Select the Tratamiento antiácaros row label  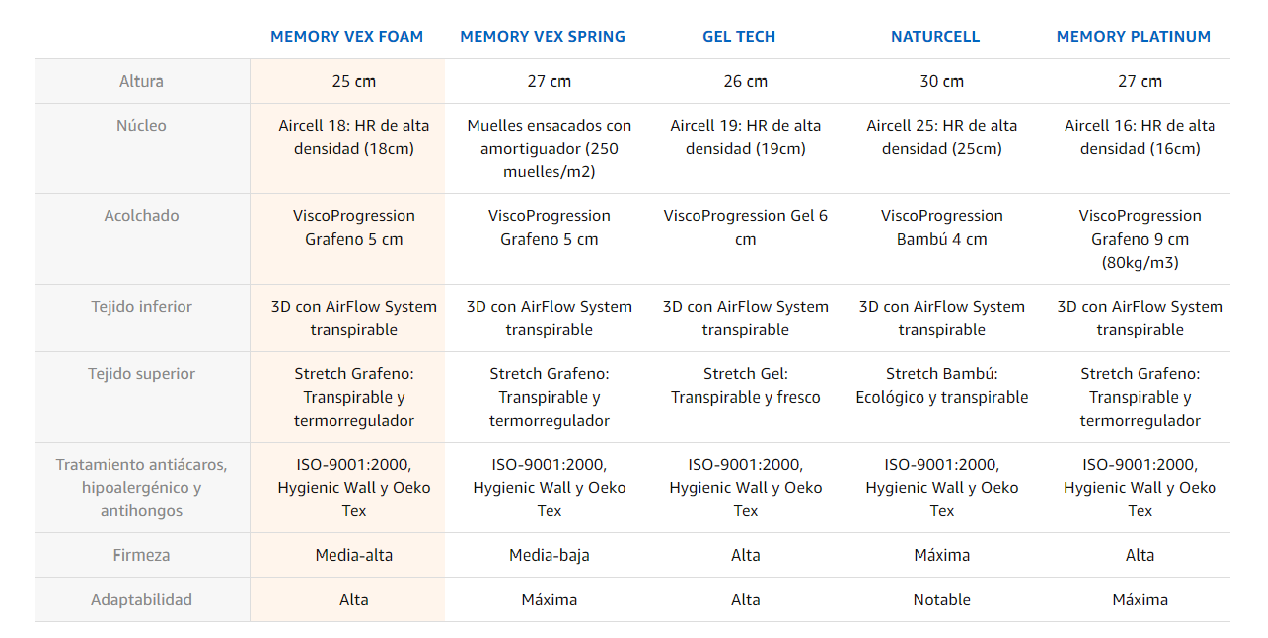pos(141,488)
